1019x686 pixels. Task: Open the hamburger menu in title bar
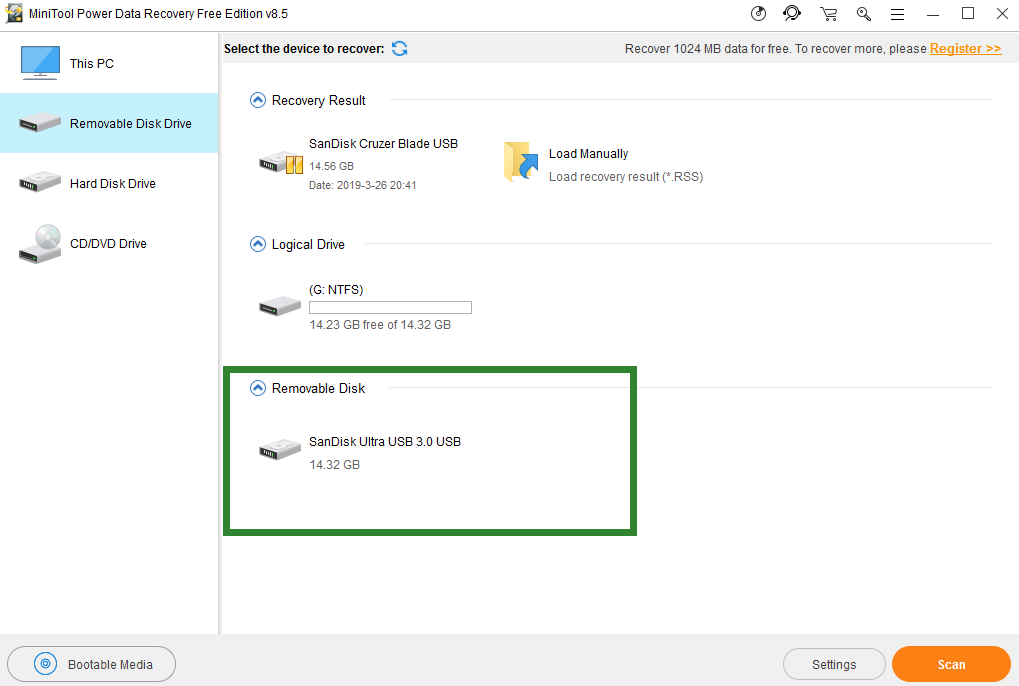click(x=897, y=14)
